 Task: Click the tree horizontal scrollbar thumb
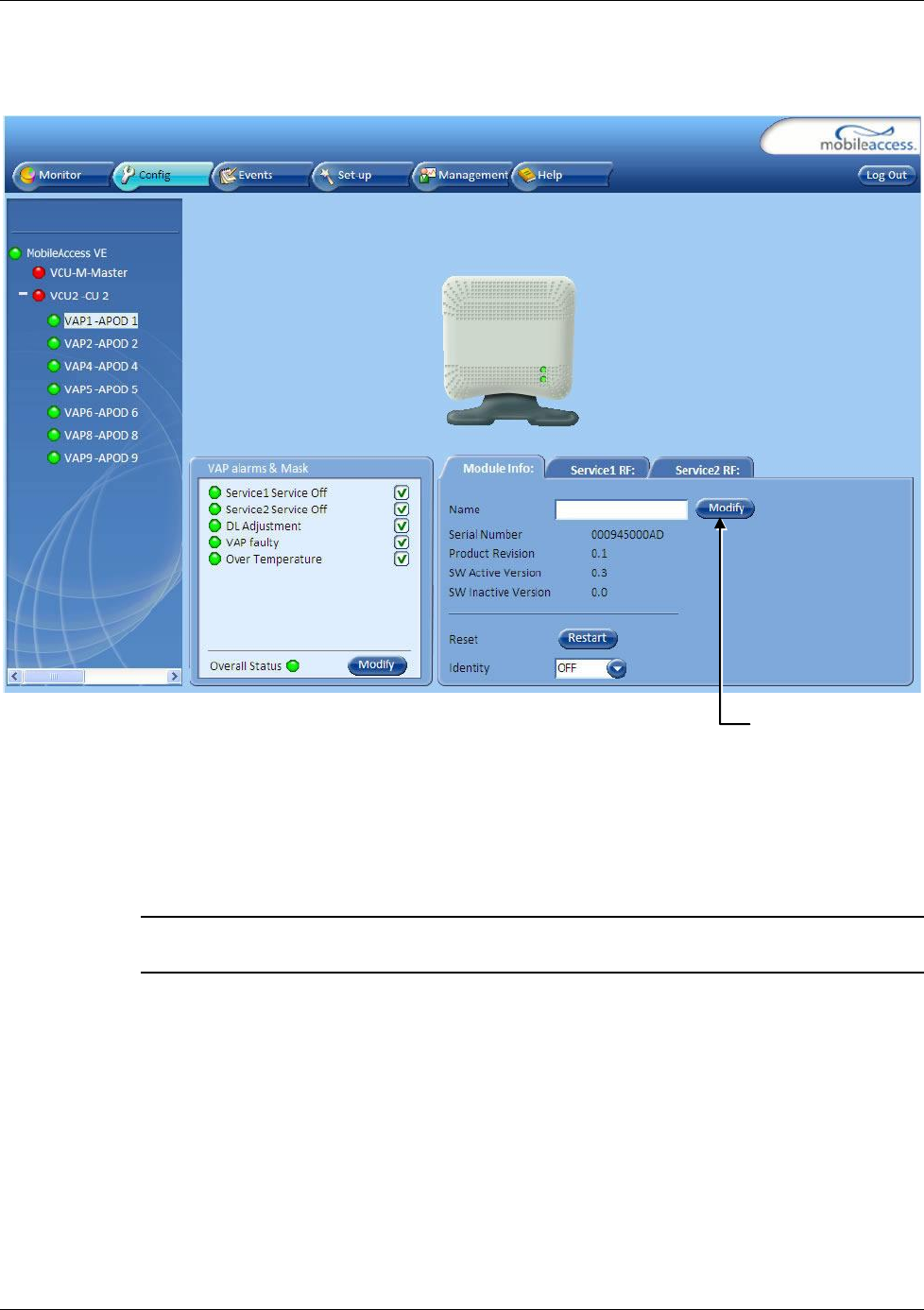tap(53, 676)
